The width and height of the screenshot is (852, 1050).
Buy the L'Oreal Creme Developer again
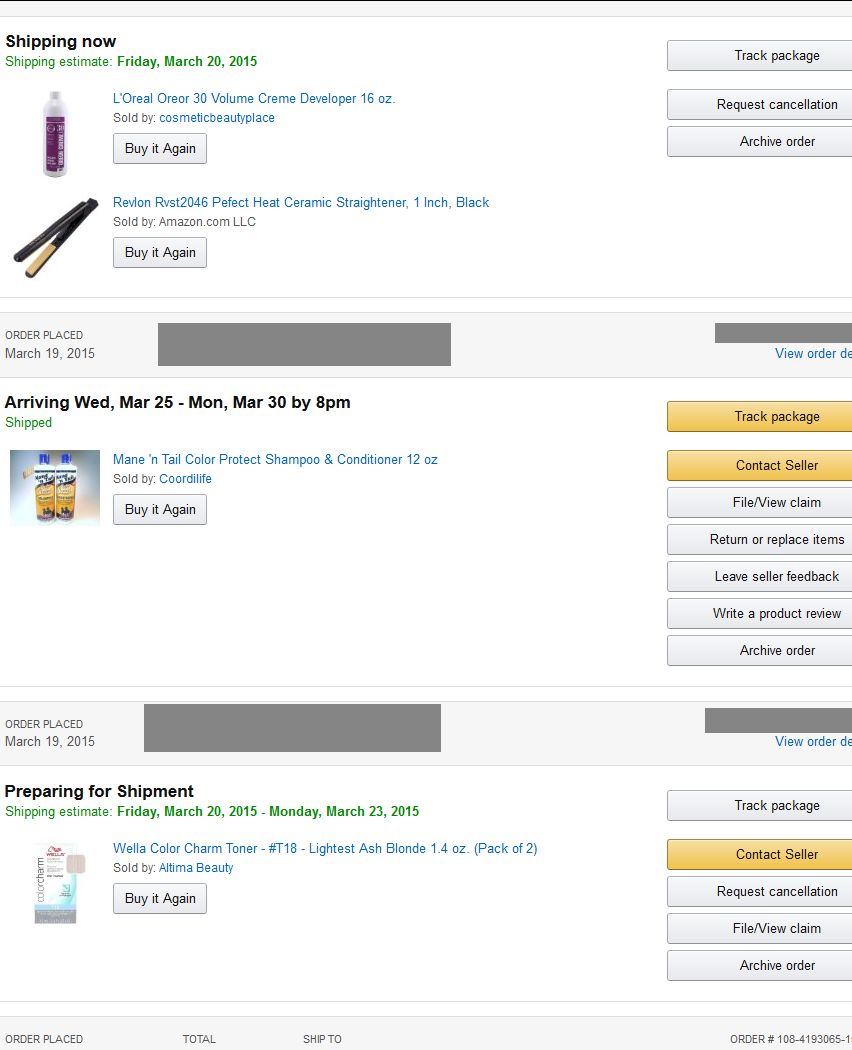(160, 149)
